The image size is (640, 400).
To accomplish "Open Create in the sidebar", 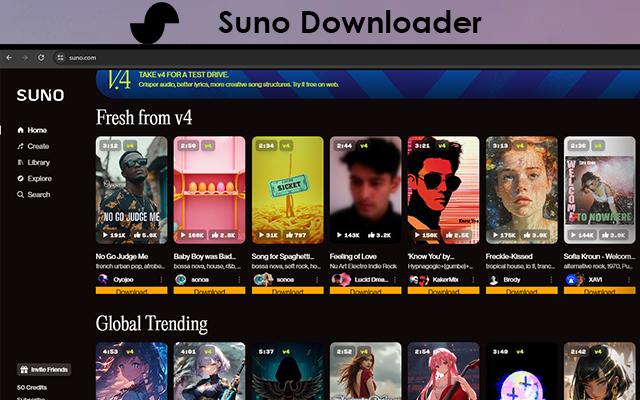I will coord(33,146).
